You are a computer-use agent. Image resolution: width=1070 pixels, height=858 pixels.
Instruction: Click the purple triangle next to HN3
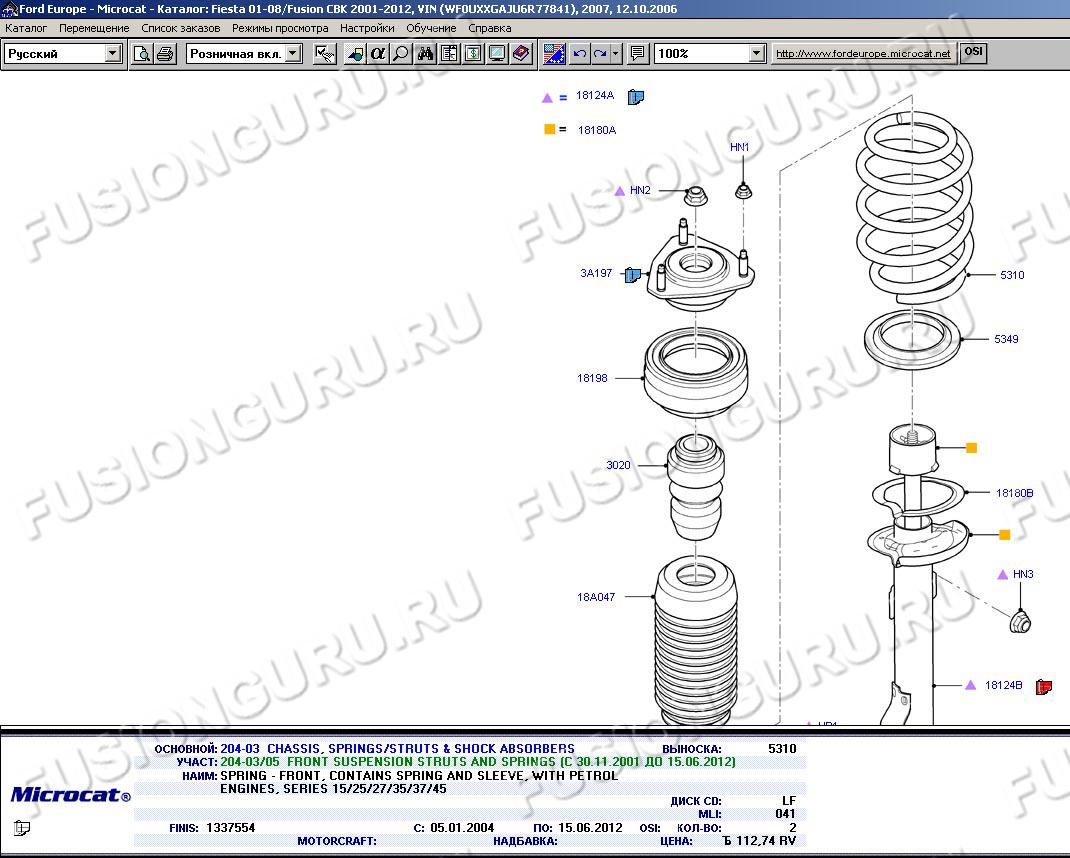point(1002,575)
